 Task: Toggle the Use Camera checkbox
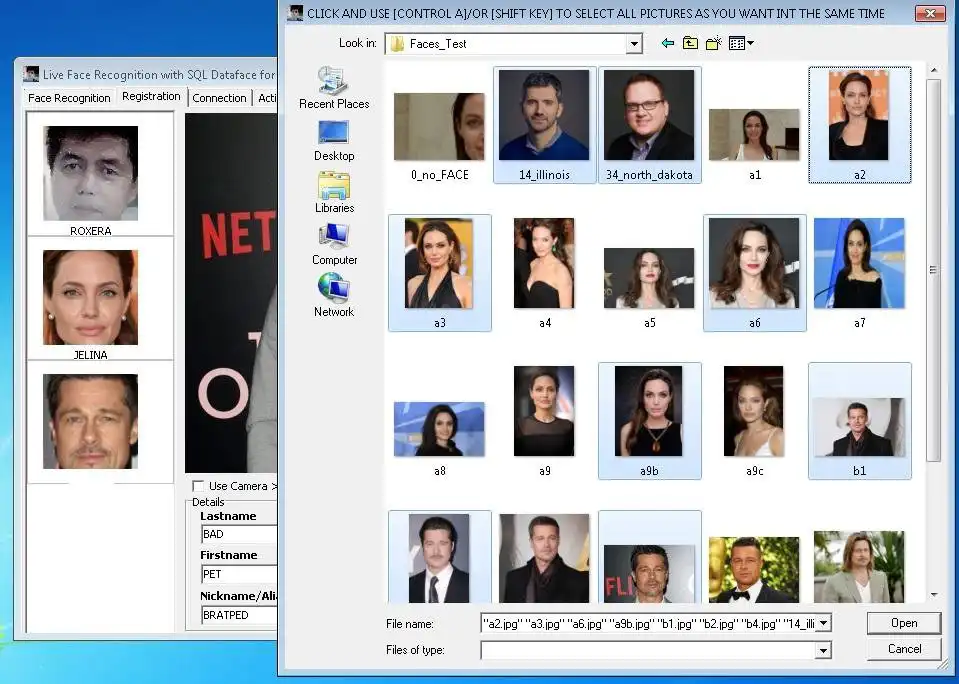198,486
